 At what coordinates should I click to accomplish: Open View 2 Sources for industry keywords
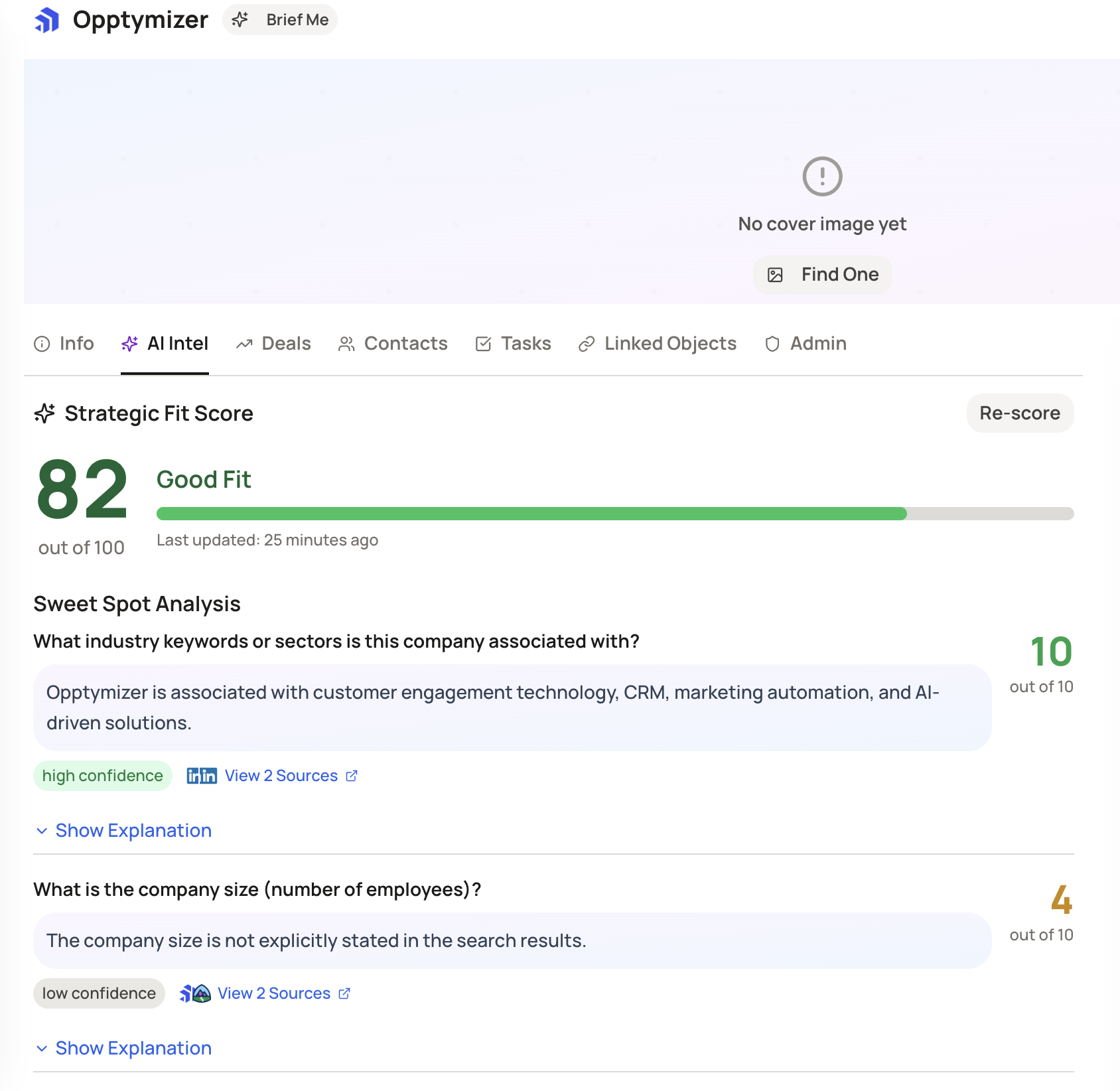[281, 776]
